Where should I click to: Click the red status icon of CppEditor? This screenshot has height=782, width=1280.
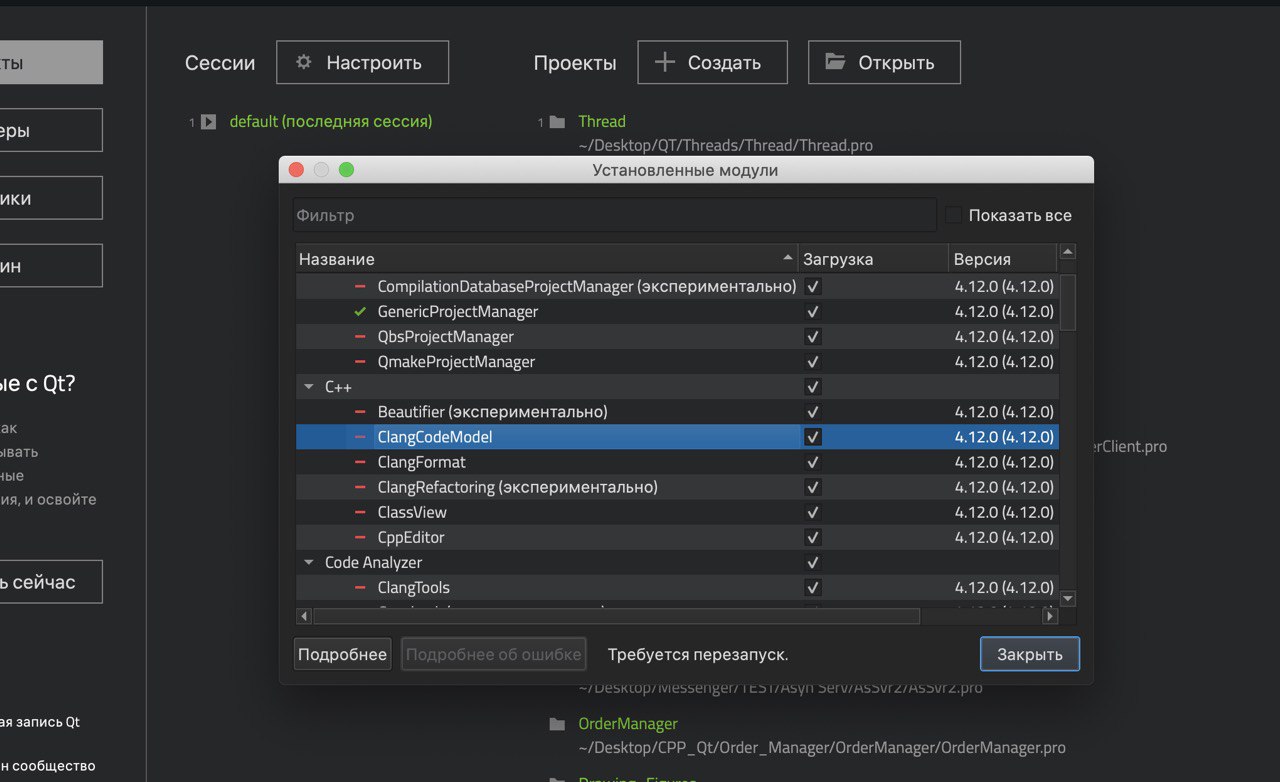click(360, 537)
